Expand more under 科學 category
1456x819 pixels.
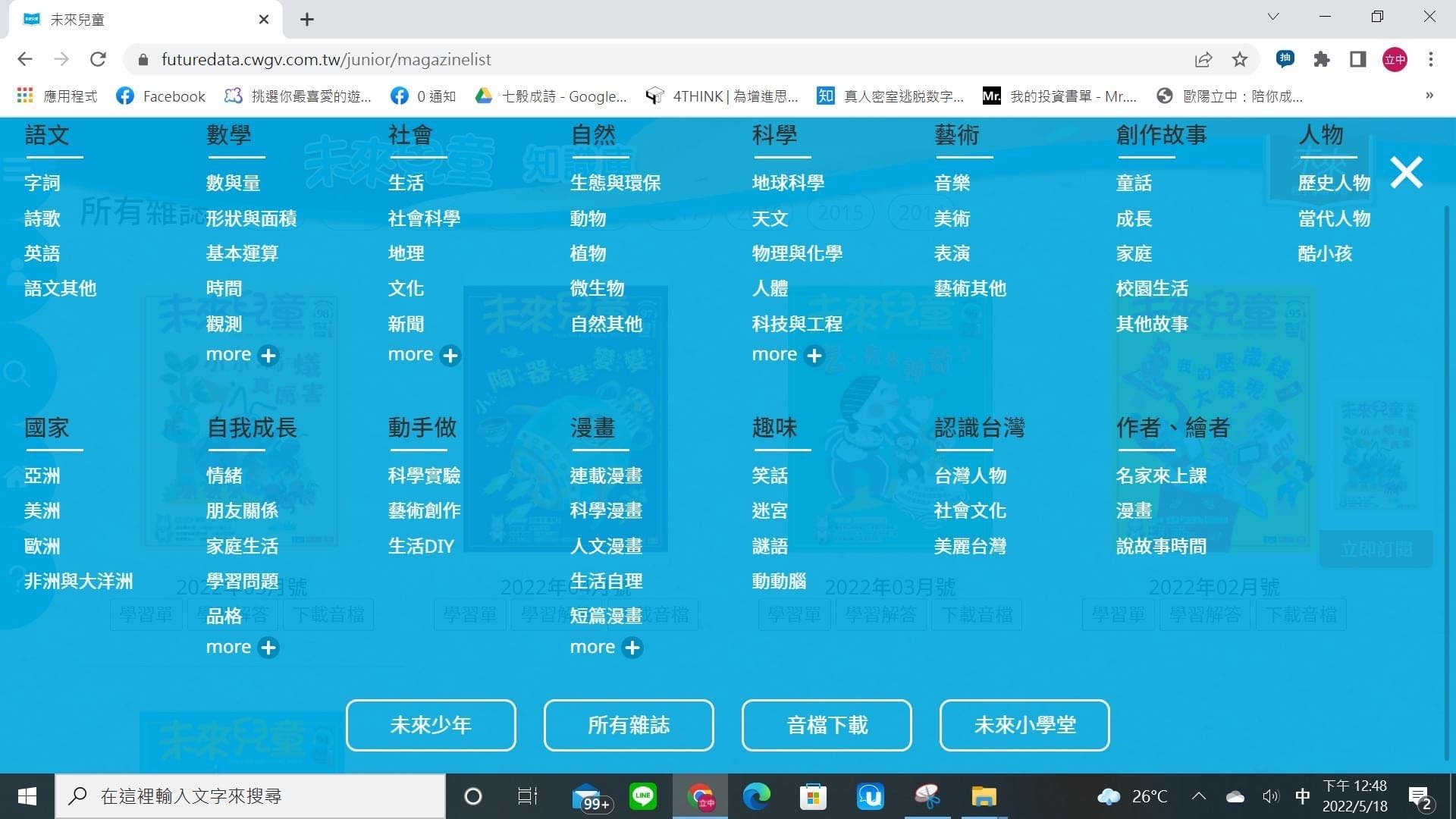789,355
